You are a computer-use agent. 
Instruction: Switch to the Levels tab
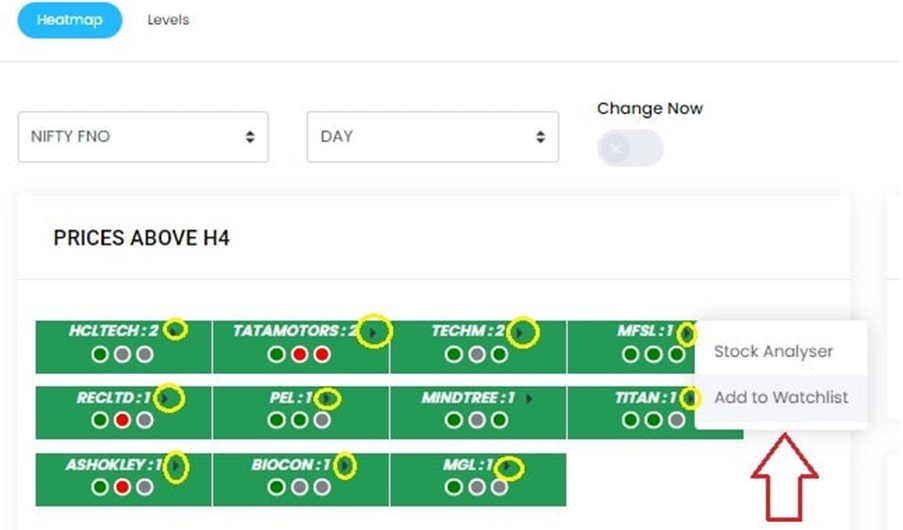click(168, 20)
